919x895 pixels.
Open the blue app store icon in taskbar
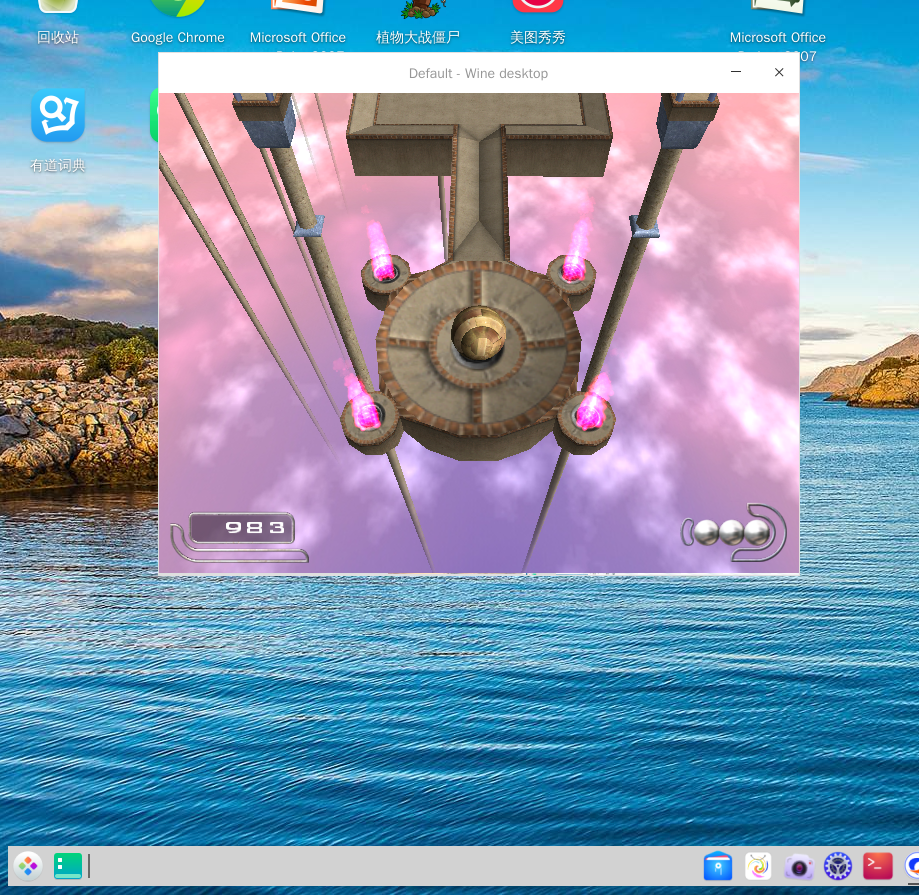click(x=718, y=866)
